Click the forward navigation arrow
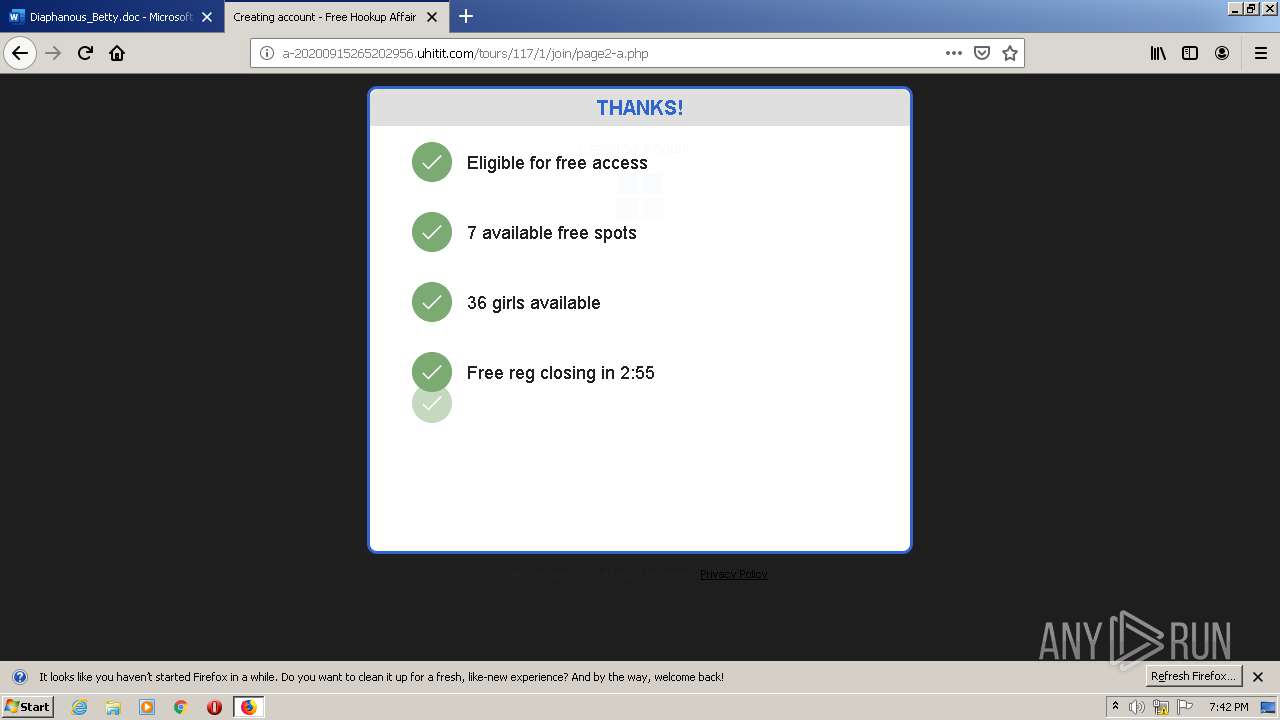This screenshot has width=1280, height=720. pos(53,53)
